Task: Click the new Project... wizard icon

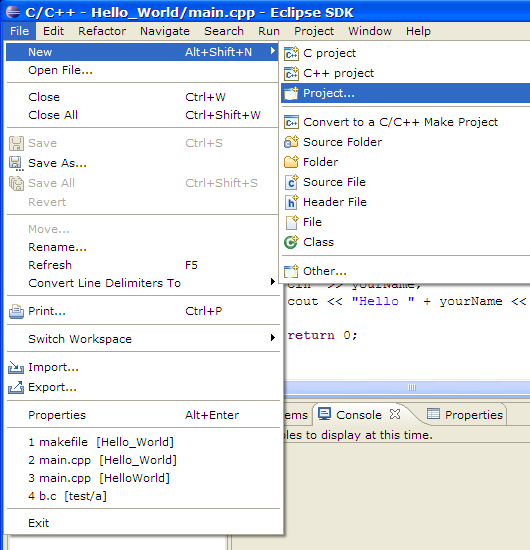Action: [291, 93]
